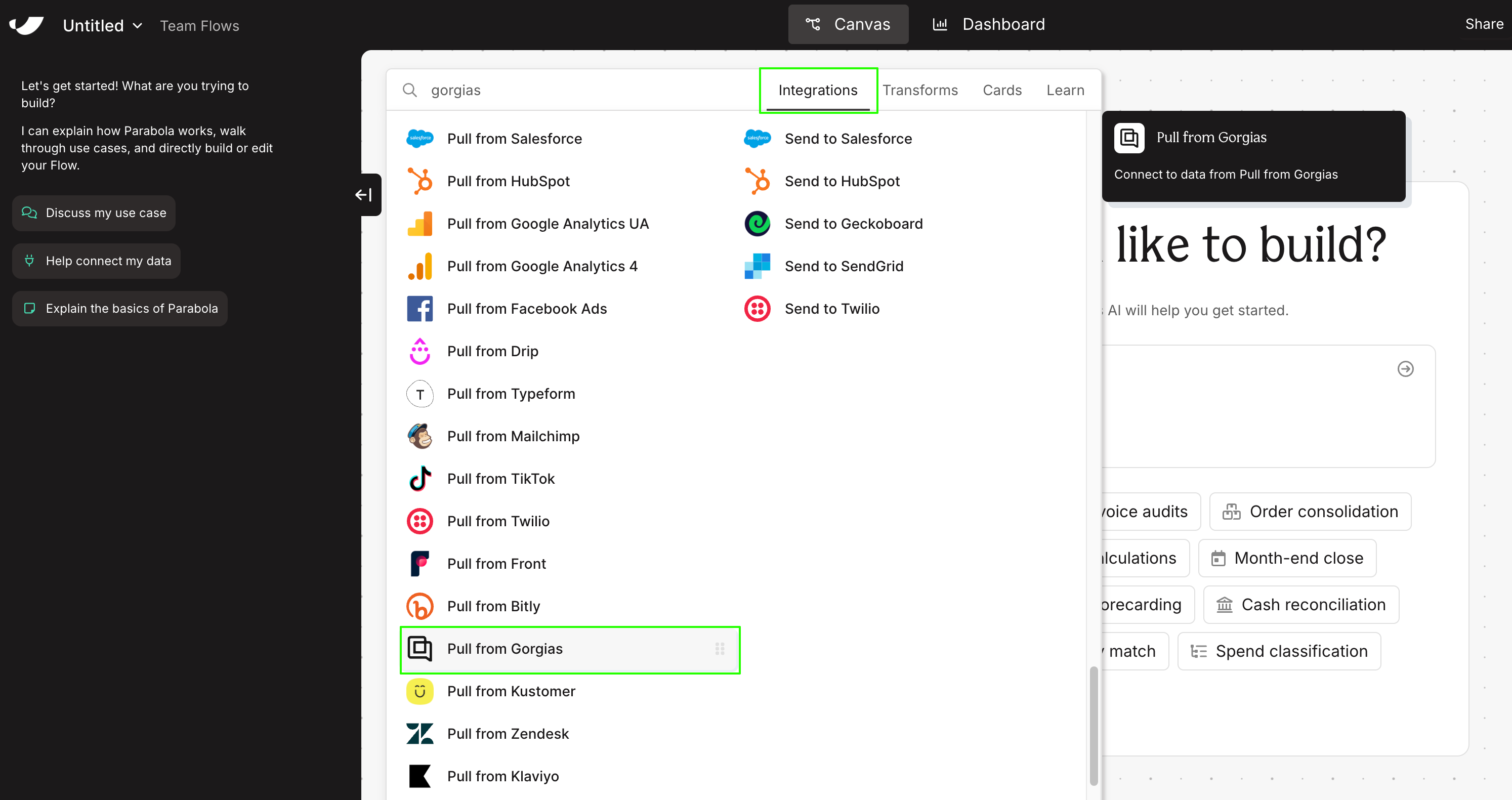Open the Cards tab
The width and height of the screenshot is (1512, 800).
[1002, 91]
